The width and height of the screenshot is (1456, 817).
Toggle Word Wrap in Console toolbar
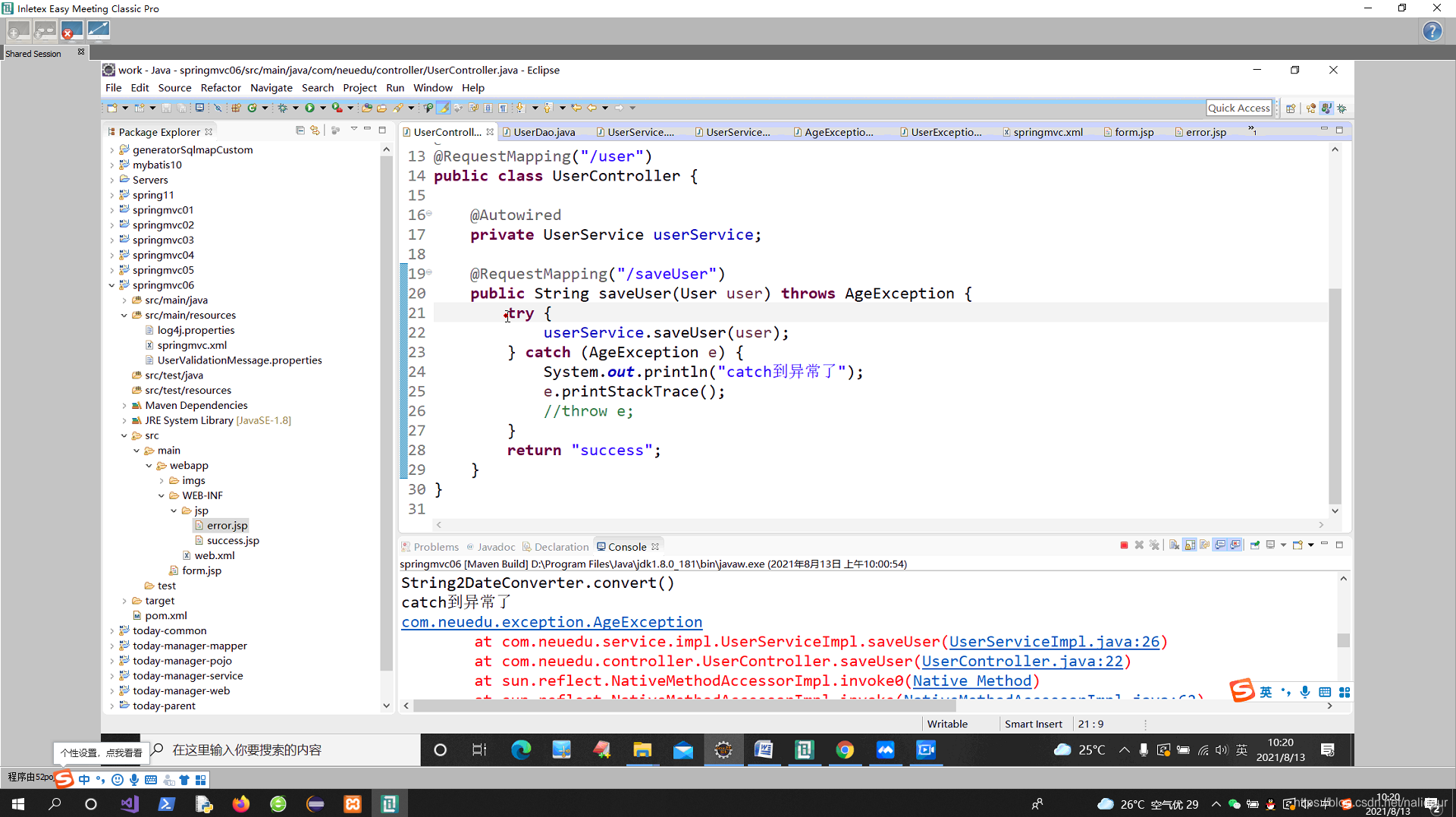pyautogui.click(x=1205, y=545)
